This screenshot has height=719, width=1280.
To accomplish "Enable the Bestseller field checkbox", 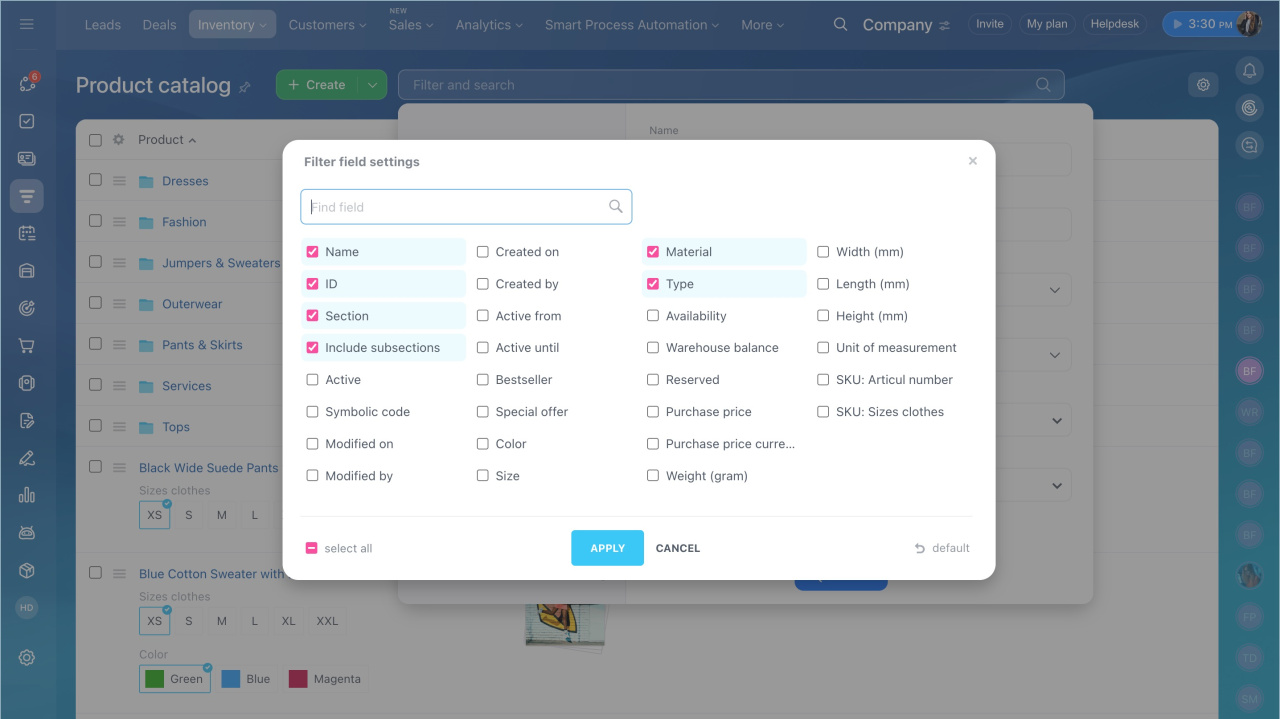I will click(483, 380).
